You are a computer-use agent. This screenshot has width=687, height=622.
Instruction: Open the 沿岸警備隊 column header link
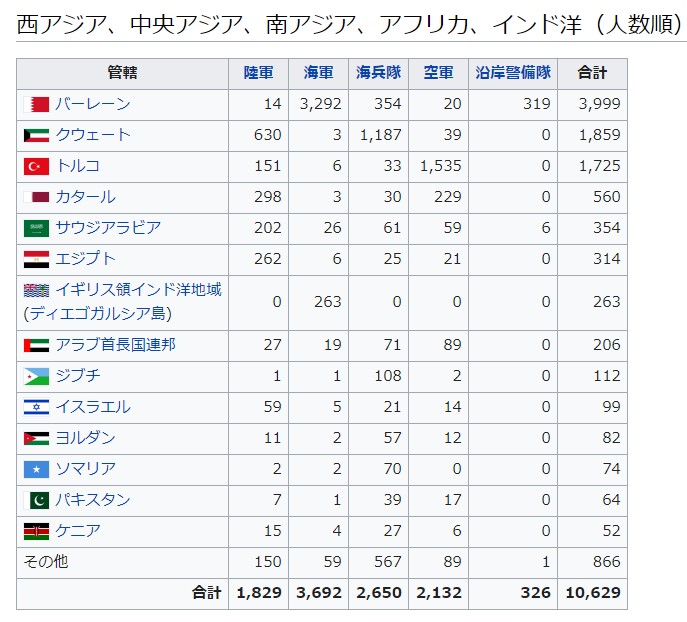513,73
